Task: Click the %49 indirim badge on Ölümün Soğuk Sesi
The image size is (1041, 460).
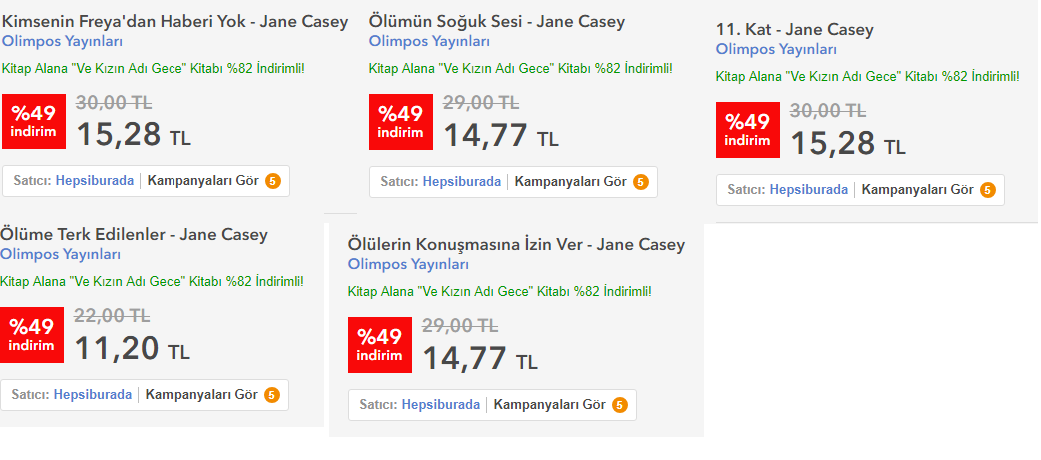Action: [x=400, y=121]
